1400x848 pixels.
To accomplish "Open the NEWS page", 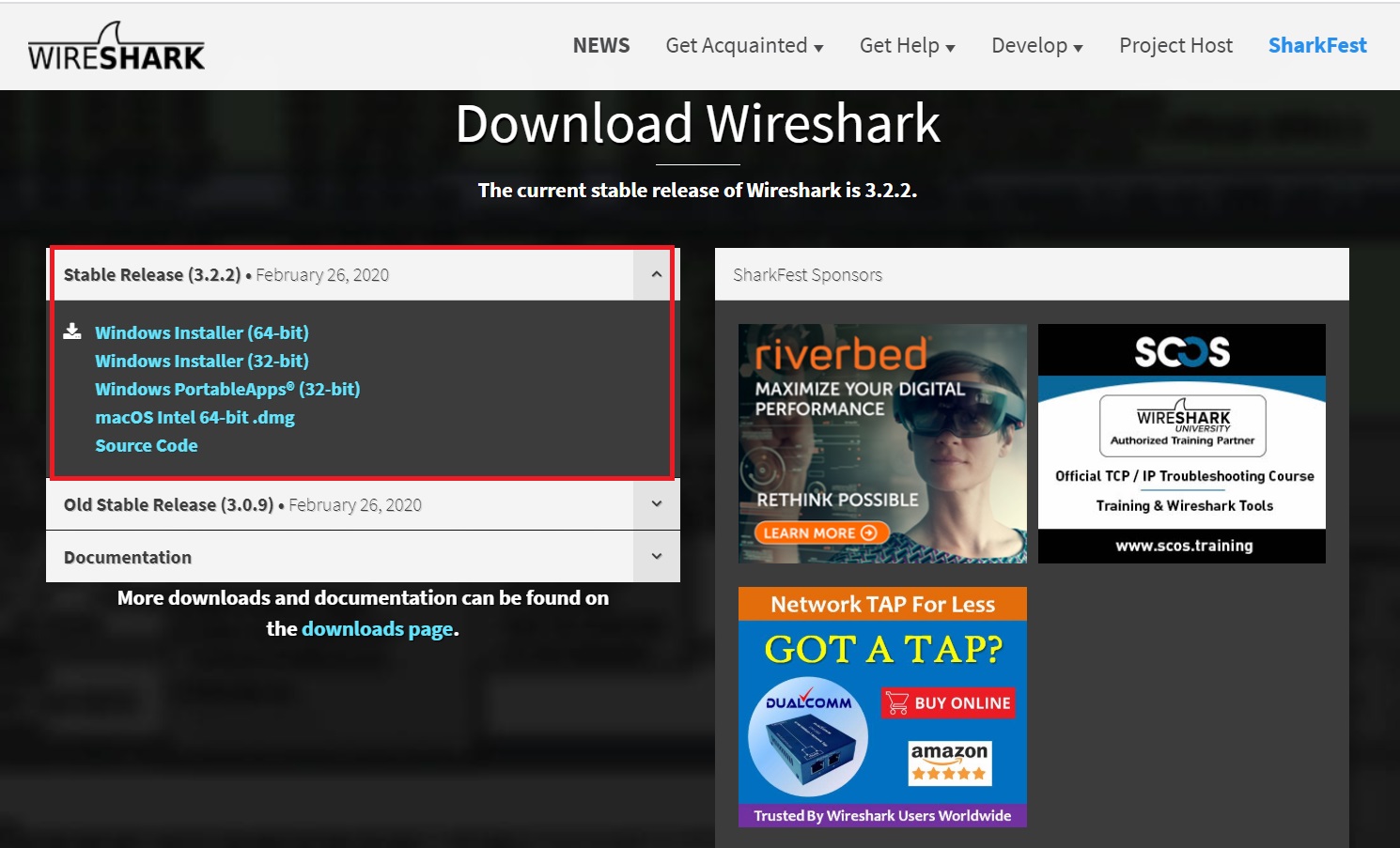I will click(x=601, y=45).
